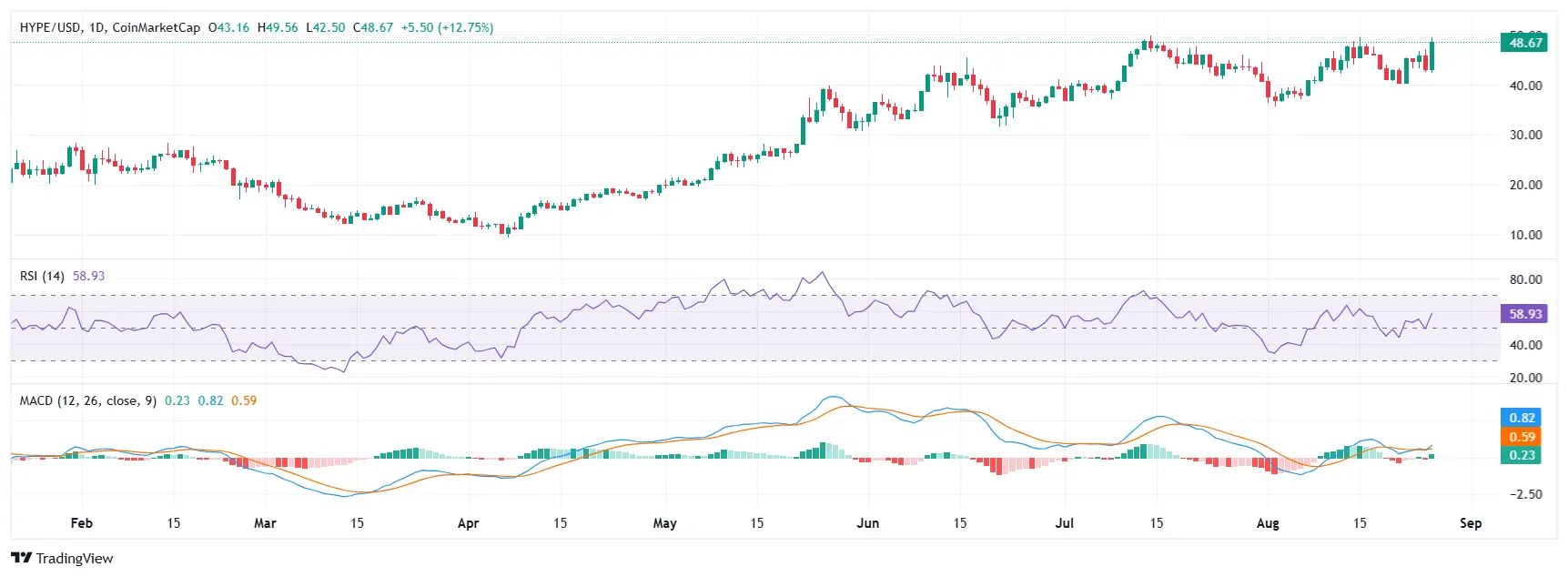Screen dimensions: 1568x577
Task: Click the TradingView text link
Action: coord(75,558)
